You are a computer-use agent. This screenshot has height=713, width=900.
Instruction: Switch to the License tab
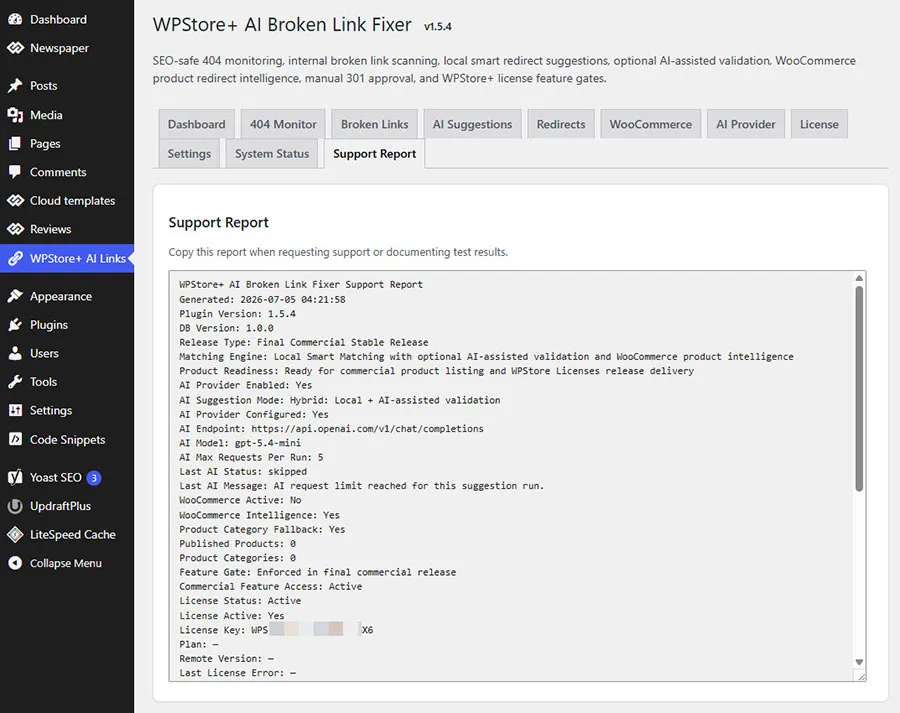(x=819, y=124)
